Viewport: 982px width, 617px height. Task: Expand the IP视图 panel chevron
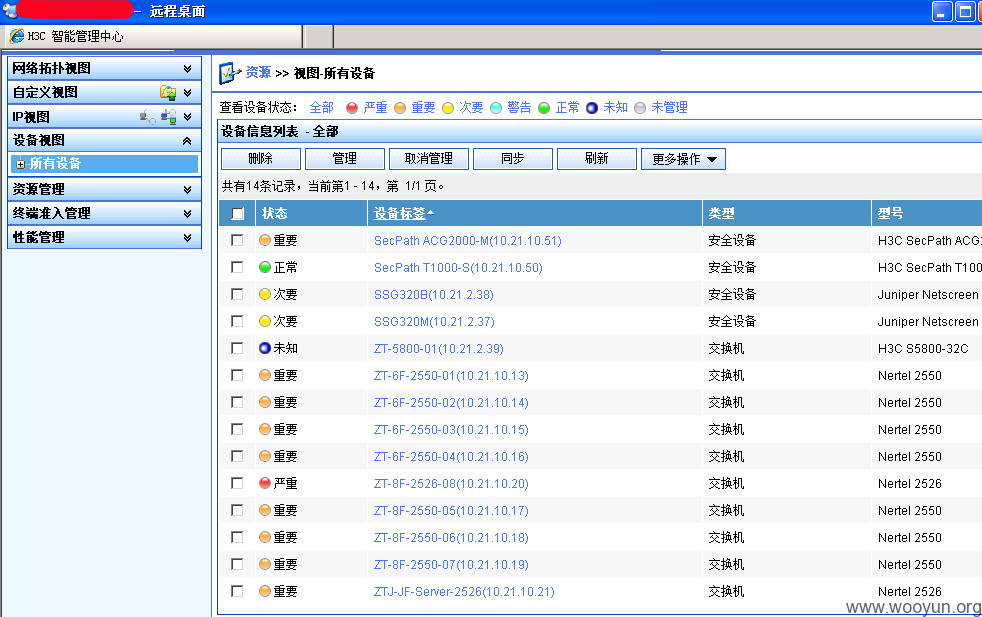click(x=187, y=117)
